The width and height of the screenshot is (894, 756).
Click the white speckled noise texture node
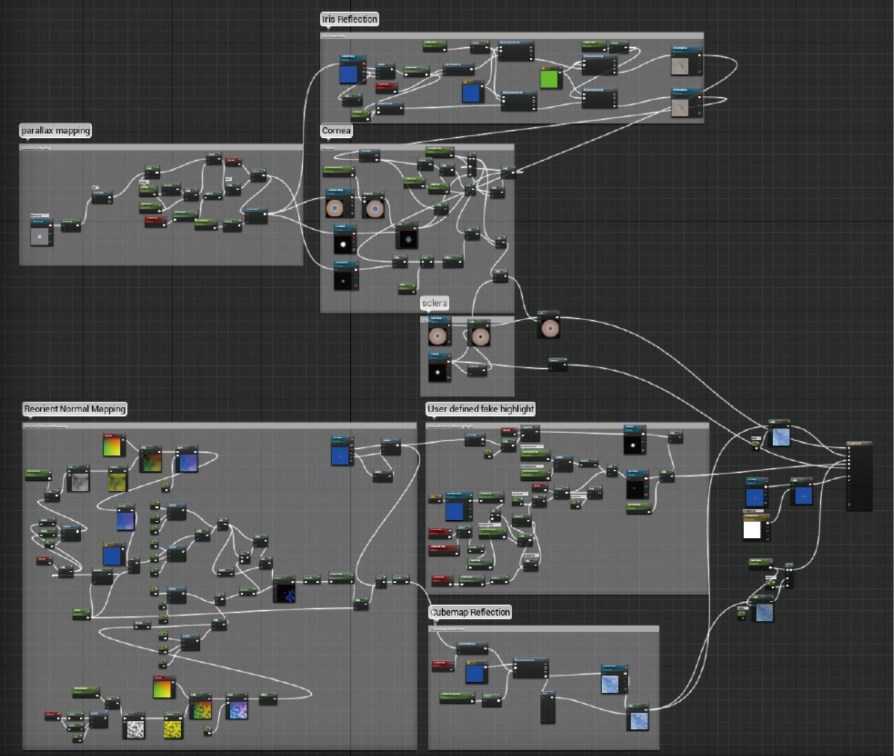tap(134, 726)
